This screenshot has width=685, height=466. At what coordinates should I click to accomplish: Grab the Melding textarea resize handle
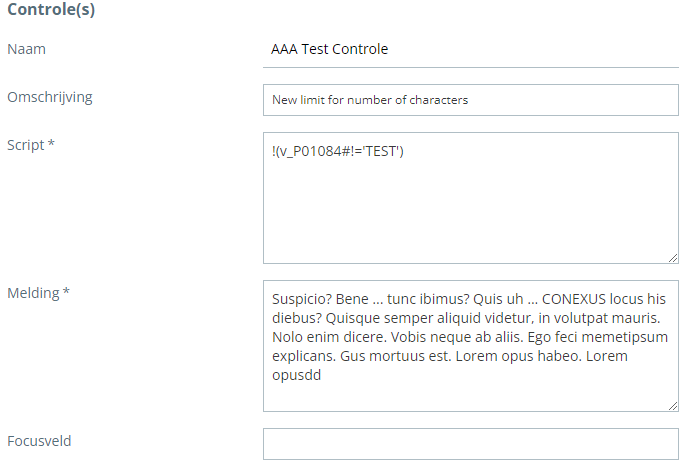(x=672, y=405)
